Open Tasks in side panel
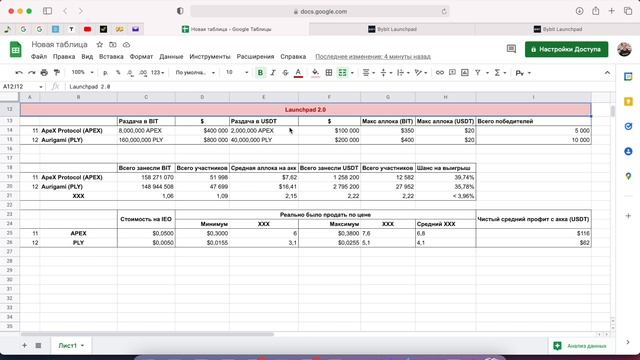 (x=628, y=127)
